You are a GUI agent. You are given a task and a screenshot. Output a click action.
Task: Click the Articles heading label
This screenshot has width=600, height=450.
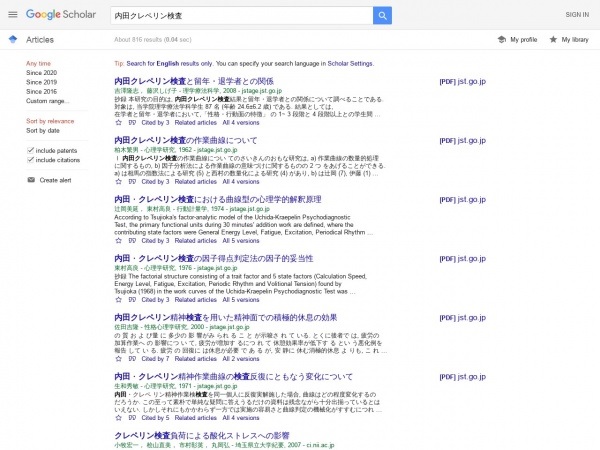tap(40, 40)
